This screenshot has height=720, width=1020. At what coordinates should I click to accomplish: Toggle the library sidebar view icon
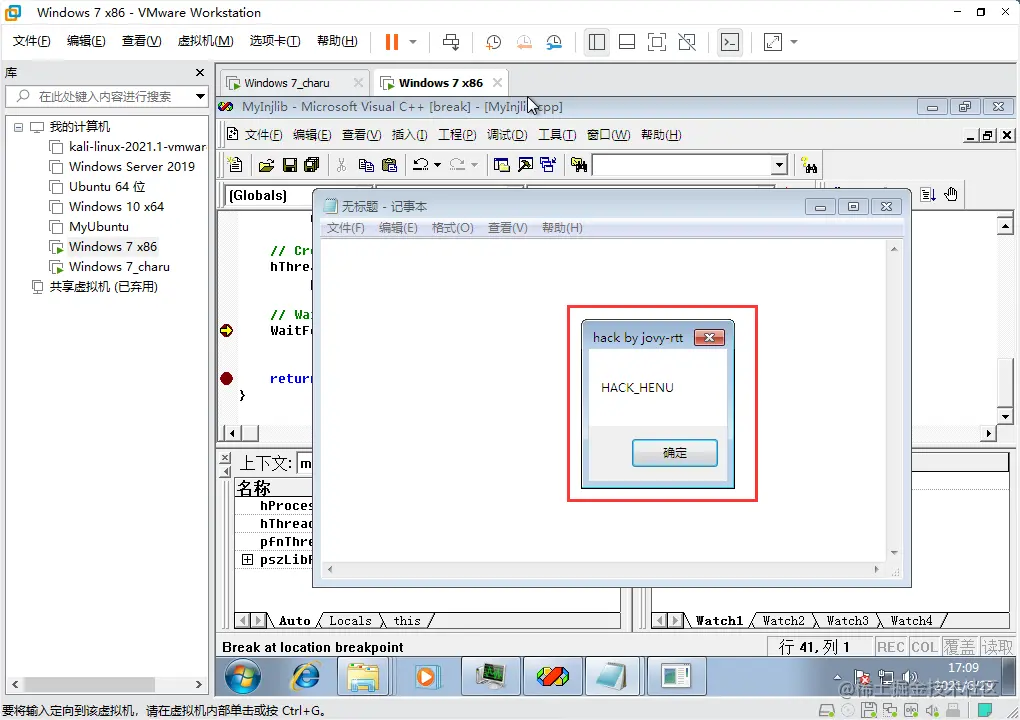click(597, 42)
